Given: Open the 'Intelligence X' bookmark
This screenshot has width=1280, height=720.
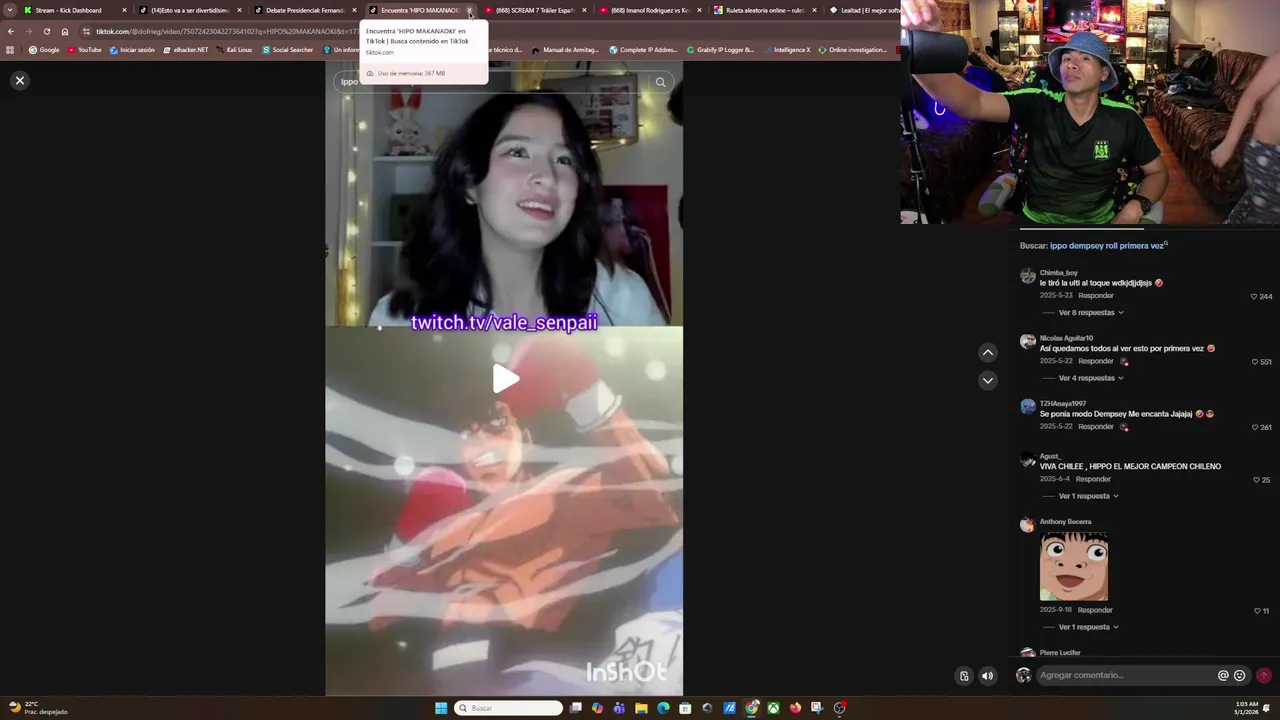Looking at the screenshot, I should click(787, 50).
